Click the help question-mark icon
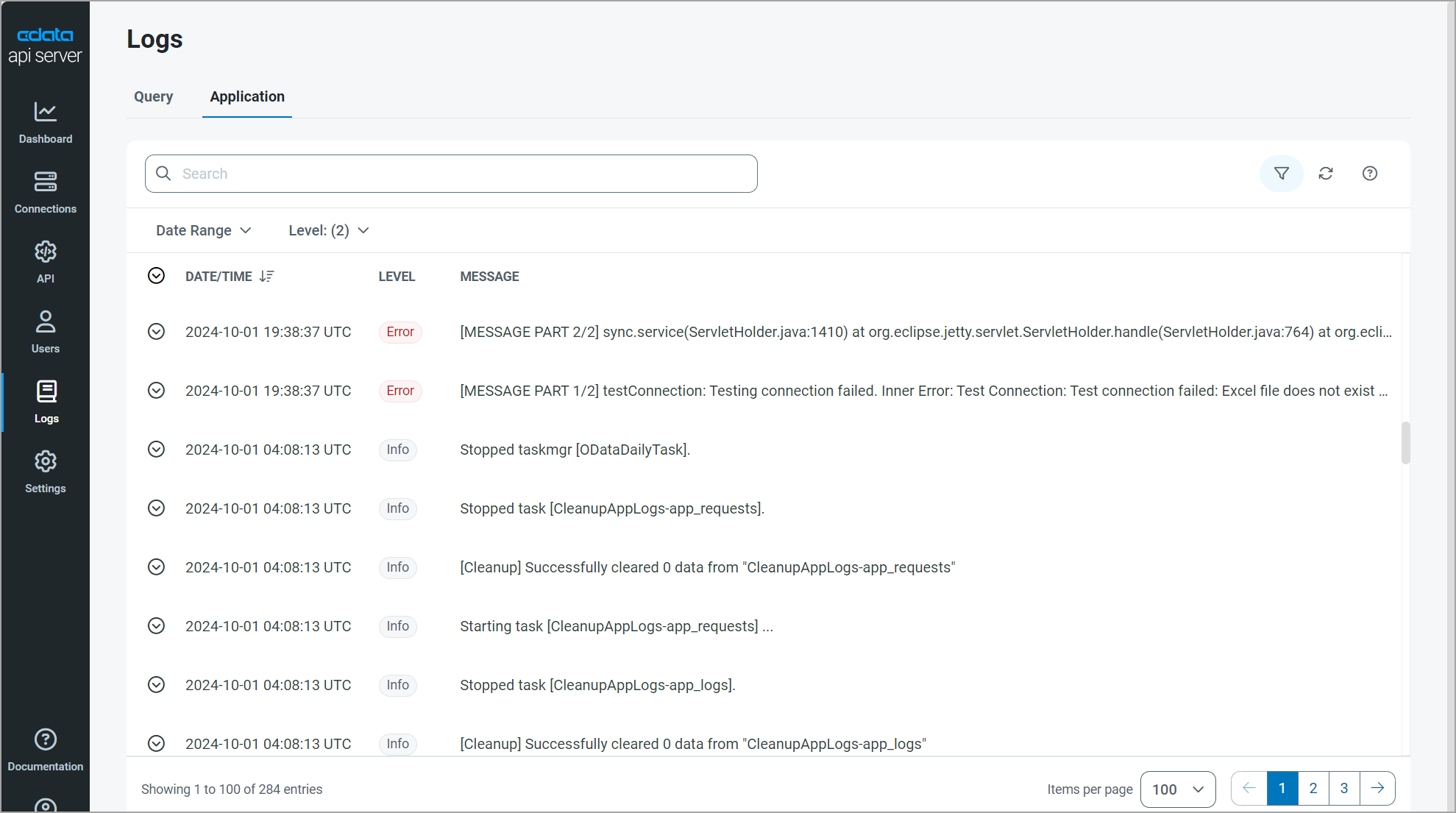 point(1369,174)
